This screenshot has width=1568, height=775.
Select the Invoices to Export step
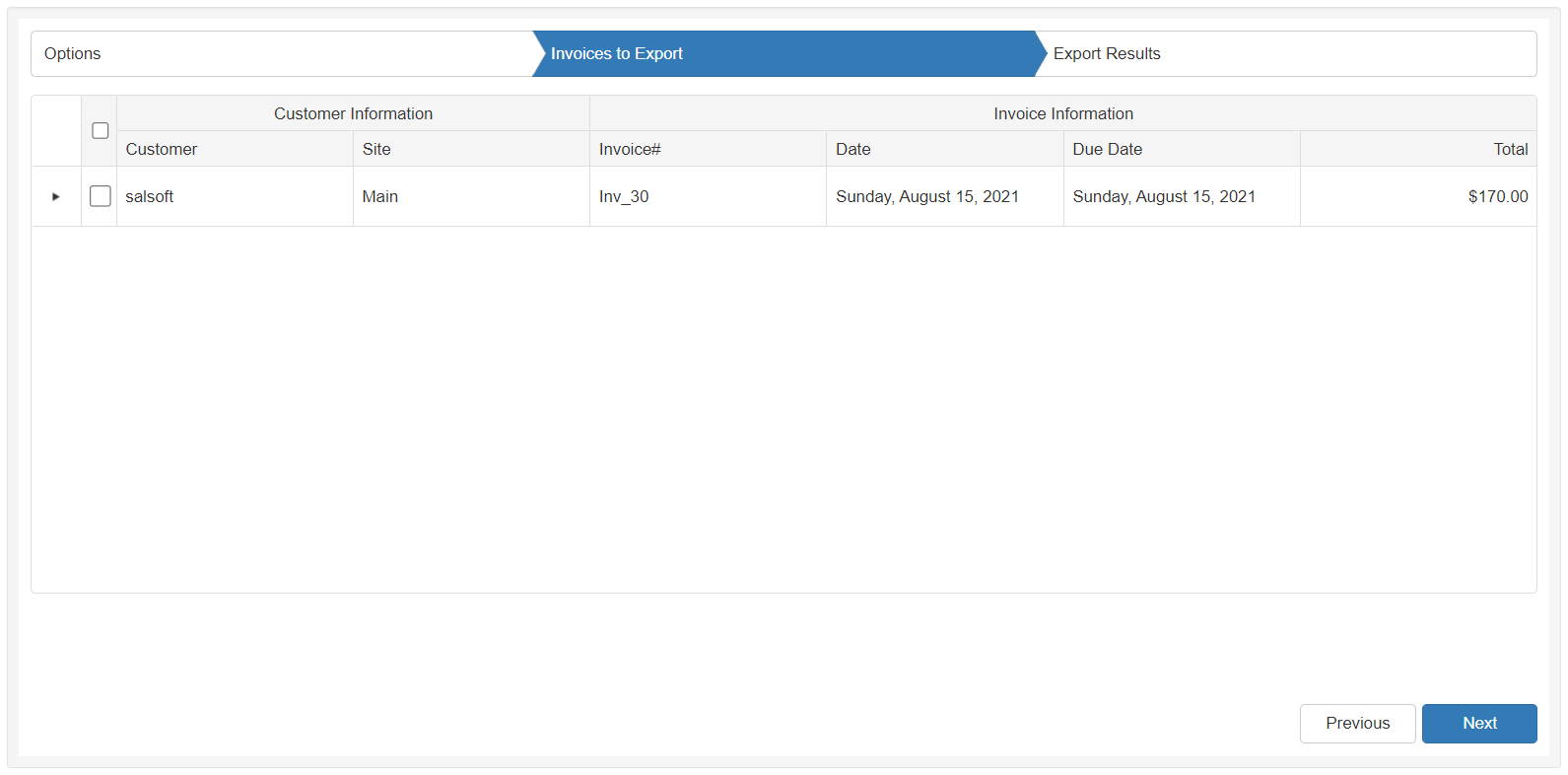click(x=617, y=54)
